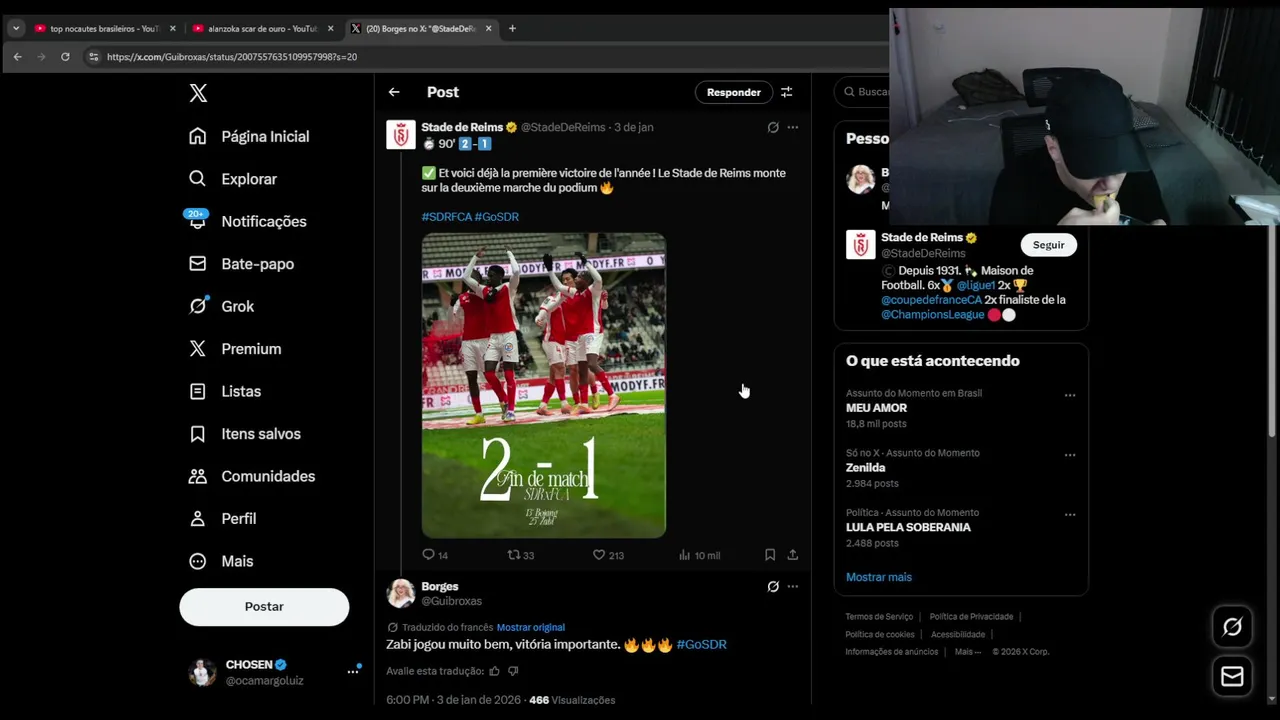The height and width of the screenshot is (720, 1280).
Task: Click Política de Privacidade footer link
Action: tap(971, 617)
